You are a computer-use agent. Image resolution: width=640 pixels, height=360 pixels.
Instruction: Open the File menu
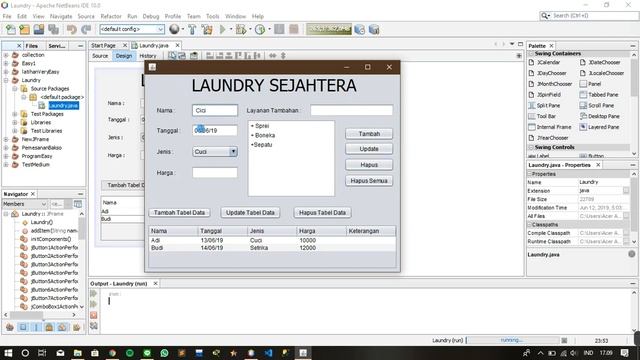7,16
